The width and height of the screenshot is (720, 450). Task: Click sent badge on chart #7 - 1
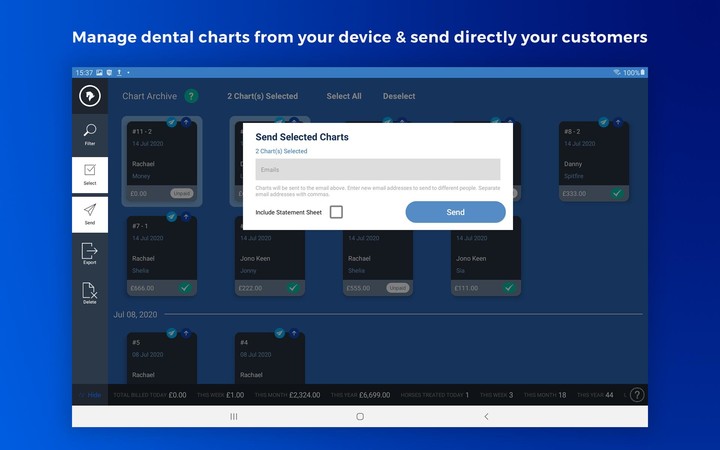[172, 217]
